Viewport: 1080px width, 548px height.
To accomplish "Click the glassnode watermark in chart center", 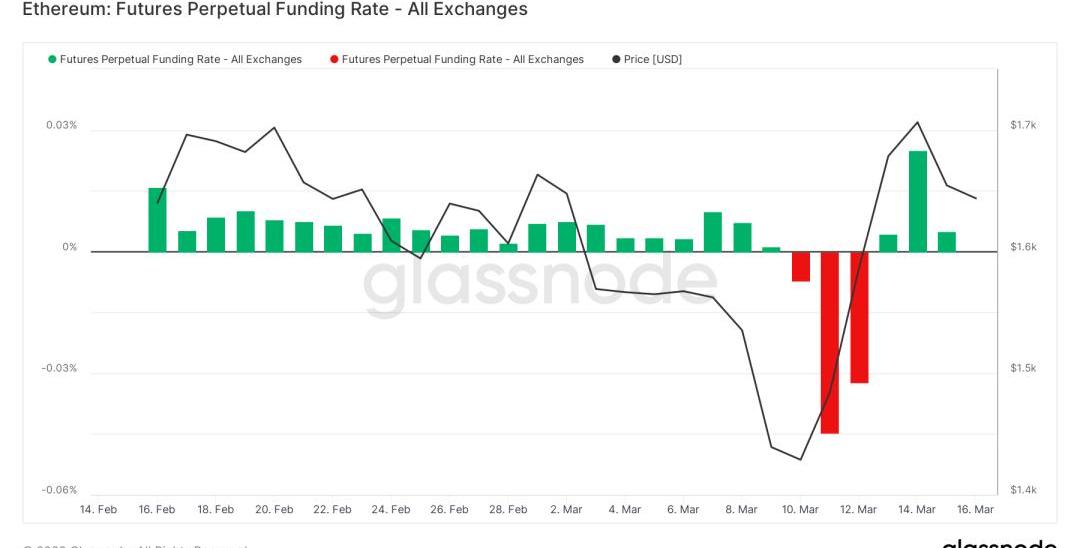I will click(540, 283).
